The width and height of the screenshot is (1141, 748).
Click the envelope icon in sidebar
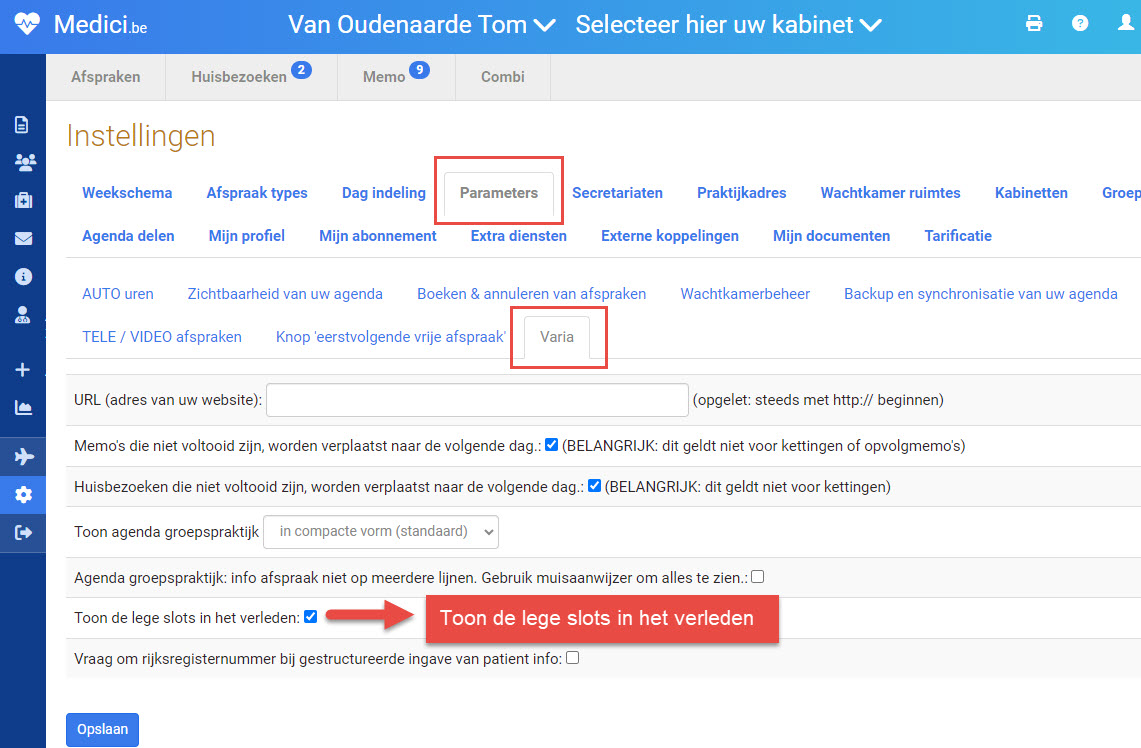pyautogui.click(x=22, y=239)
